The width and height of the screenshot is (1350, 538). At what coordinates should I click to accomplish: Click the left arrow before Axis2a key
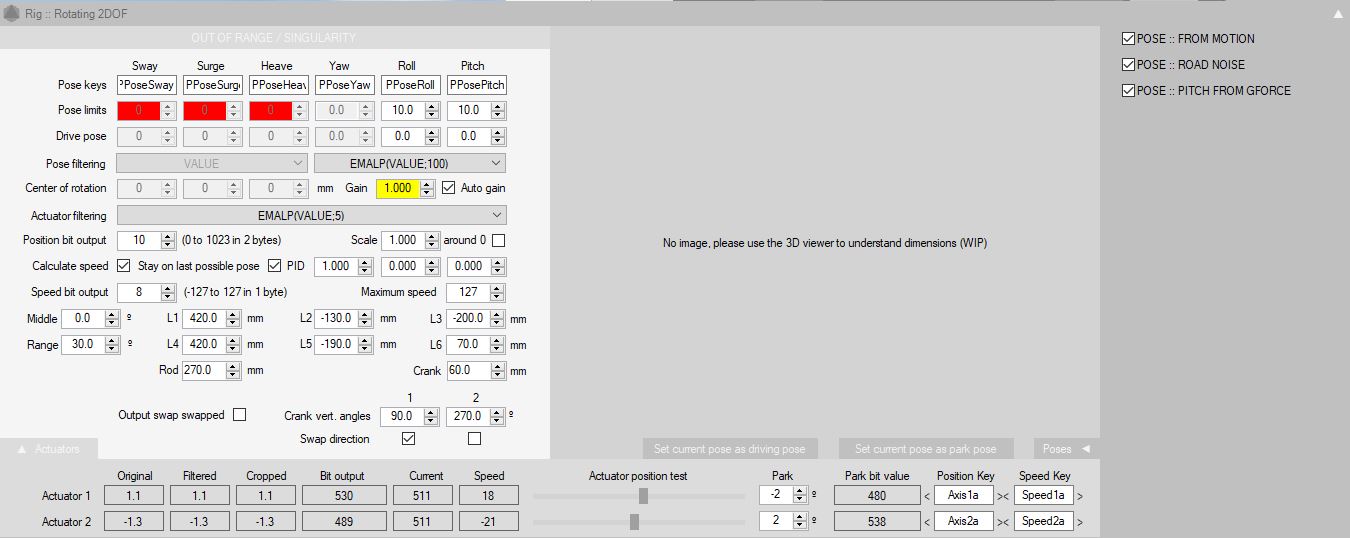pyautogui.click(x=926, y=522)
